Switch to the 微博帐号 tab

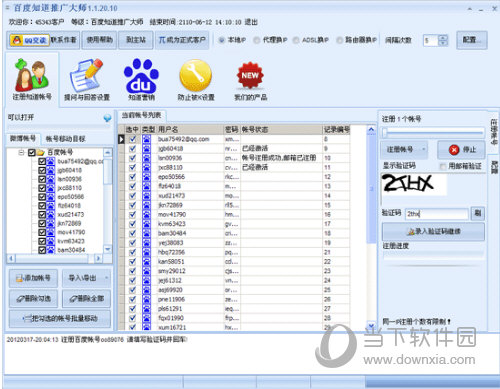(x=23, y=138)
